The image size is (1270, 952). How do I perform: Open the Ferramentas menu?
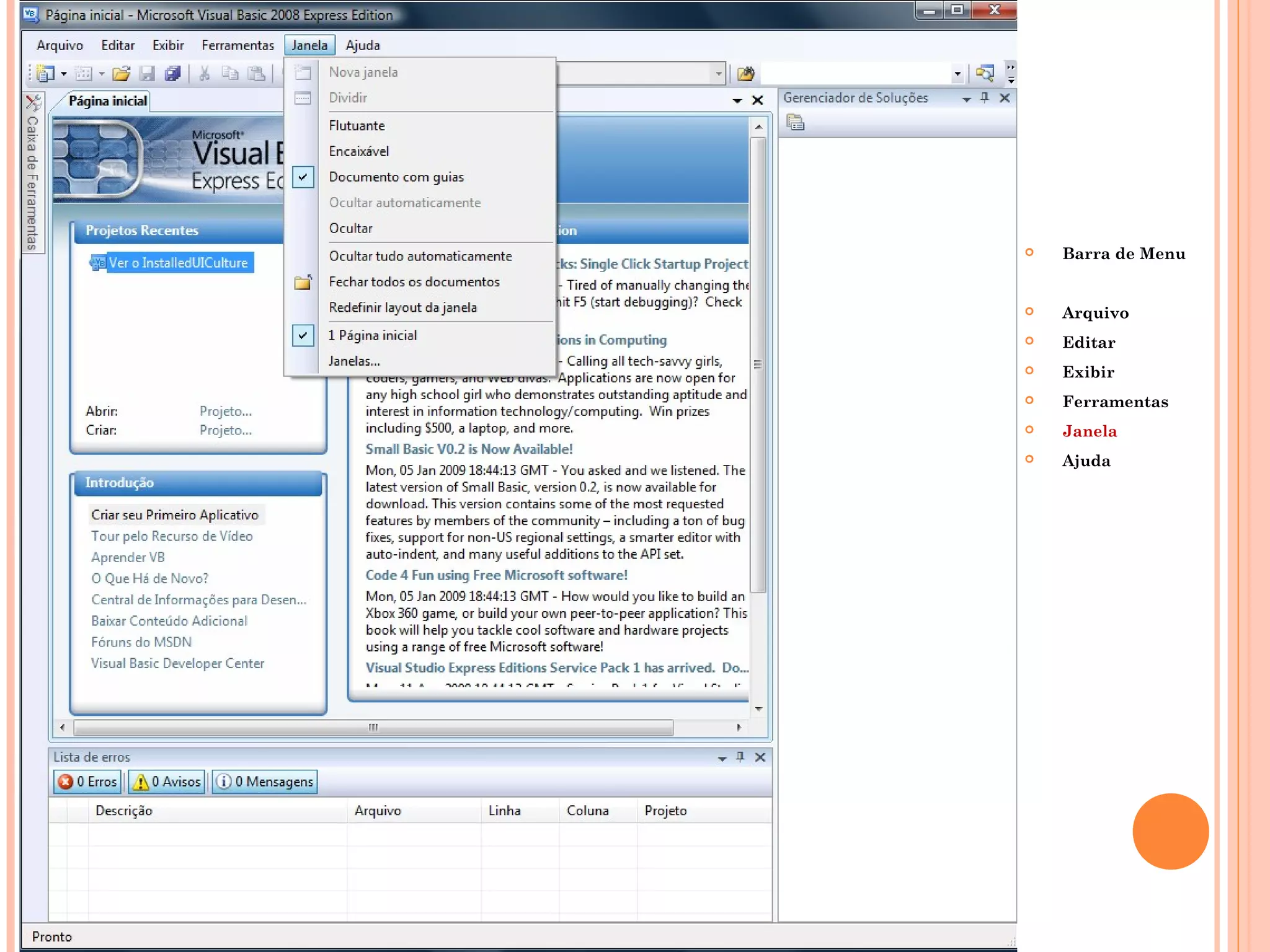(x=238, y=45)
